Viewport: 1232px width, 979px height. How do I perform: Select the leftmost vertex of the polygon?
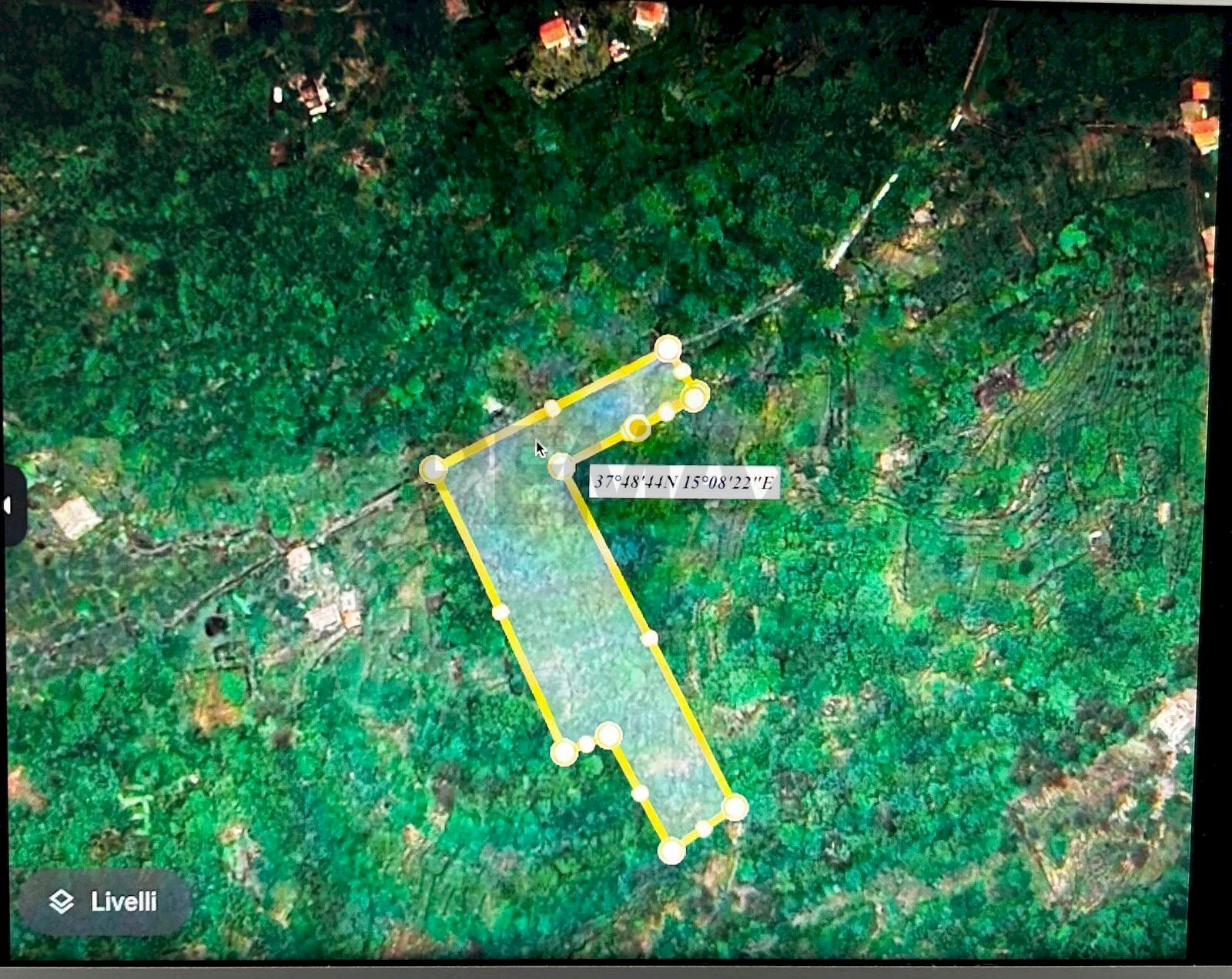point(434,466)
